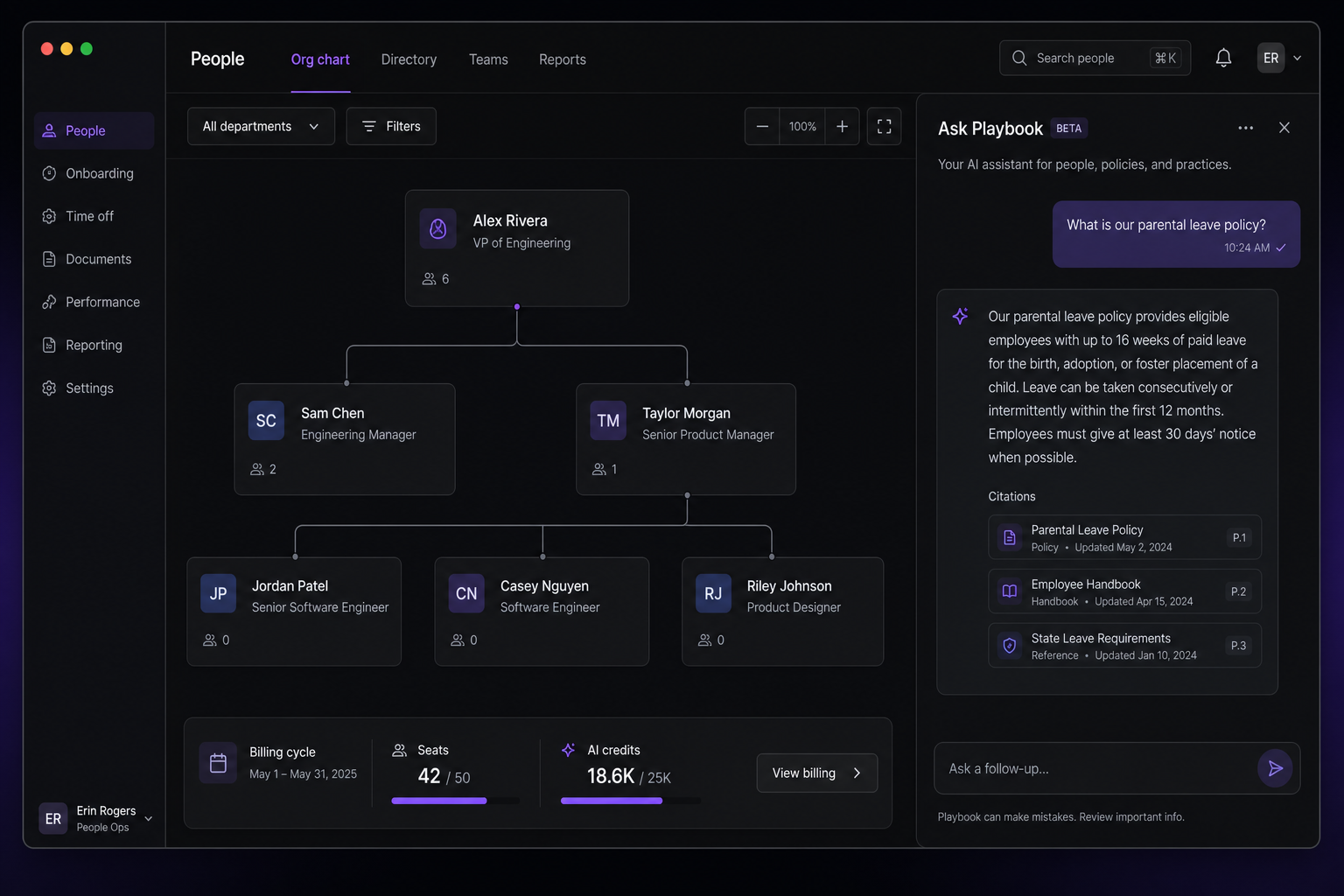Click the SC avatar for Sam Chen
1344x896 pixels.
point(266,421)
